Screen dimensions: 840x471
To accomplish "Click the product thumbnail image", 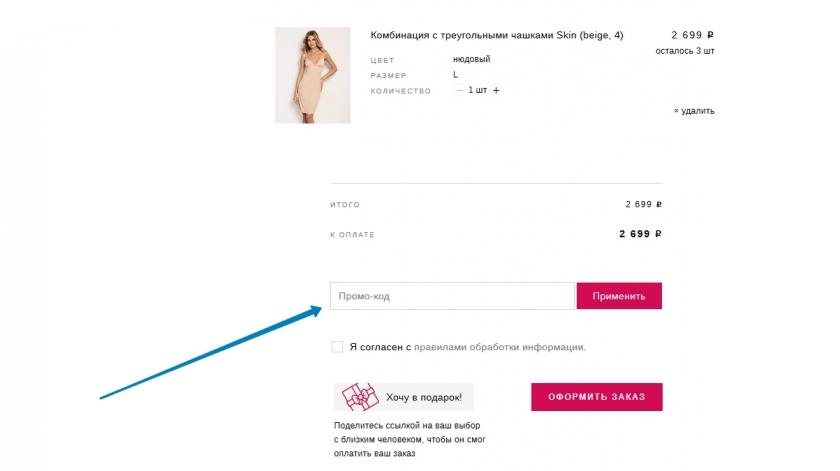I will click(312, 75).
